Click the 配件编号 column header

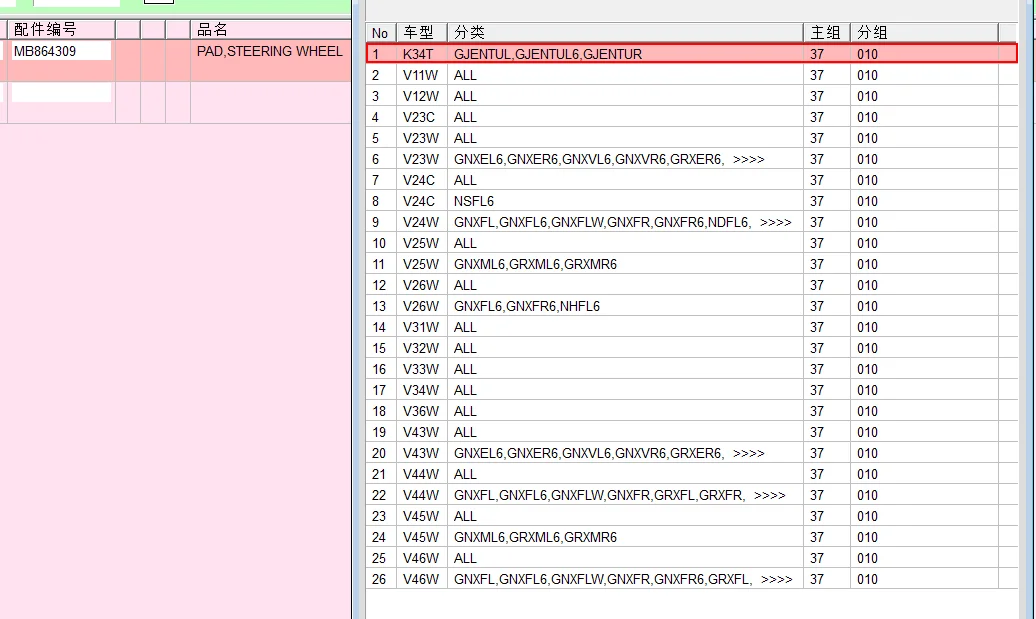pos(61,30)
